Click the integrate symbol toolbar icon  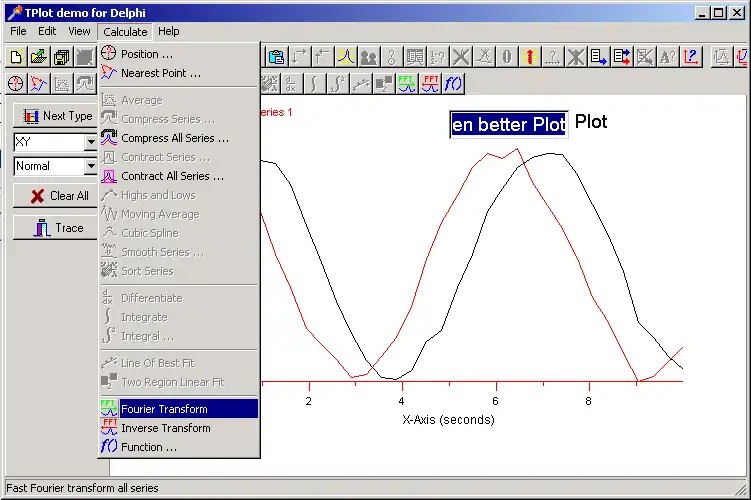[314, 84]
